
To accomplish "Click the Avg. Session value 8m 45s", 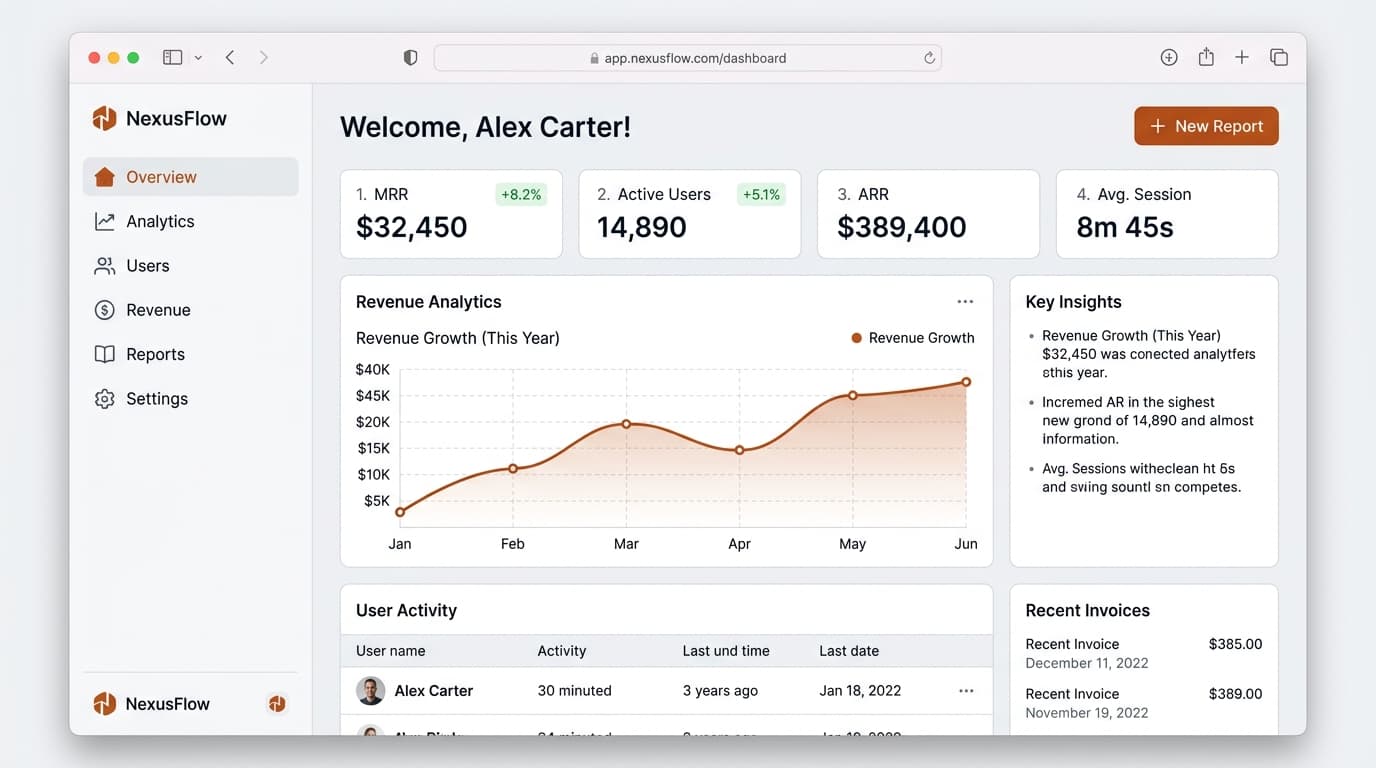I will [x=1125, y=227].
